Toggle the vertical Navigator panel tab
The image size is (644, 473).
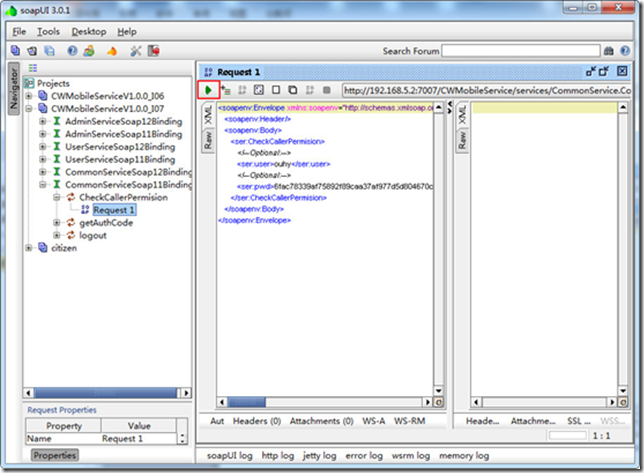pos(13,91)
